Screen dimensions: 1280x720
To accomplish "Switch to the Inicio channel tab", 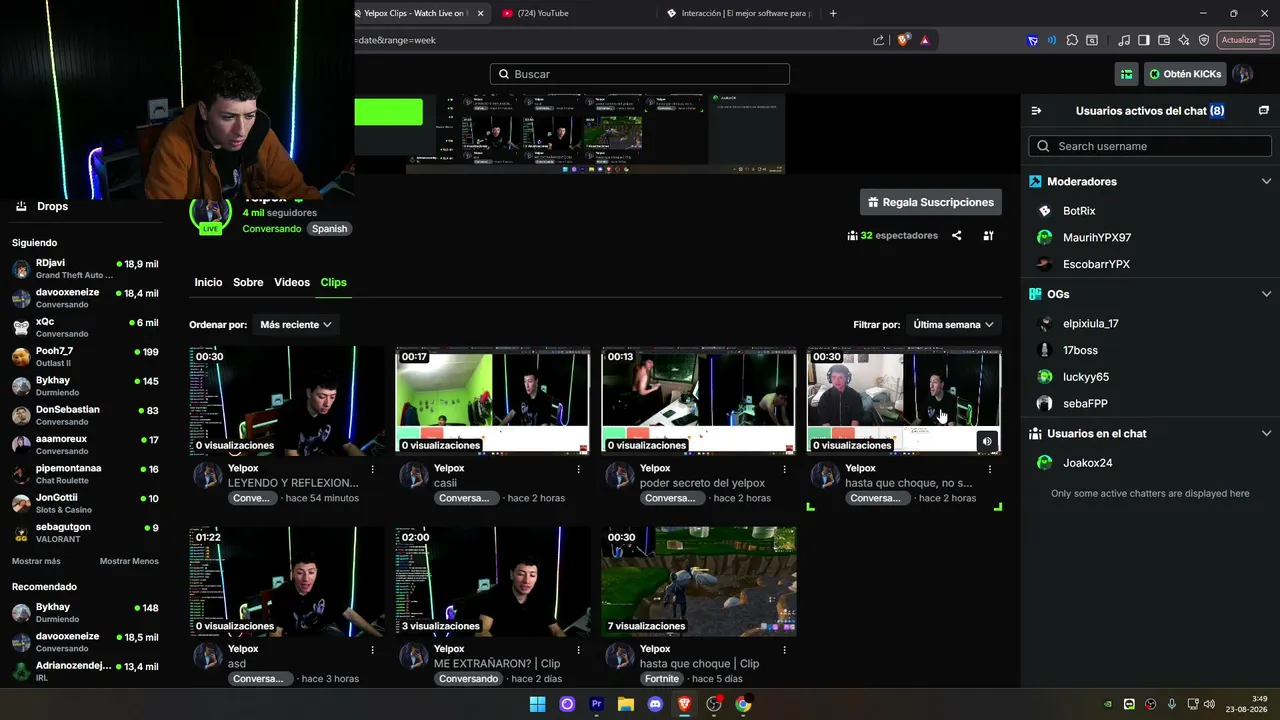I will pyautogui.click(x=208, y=283).
